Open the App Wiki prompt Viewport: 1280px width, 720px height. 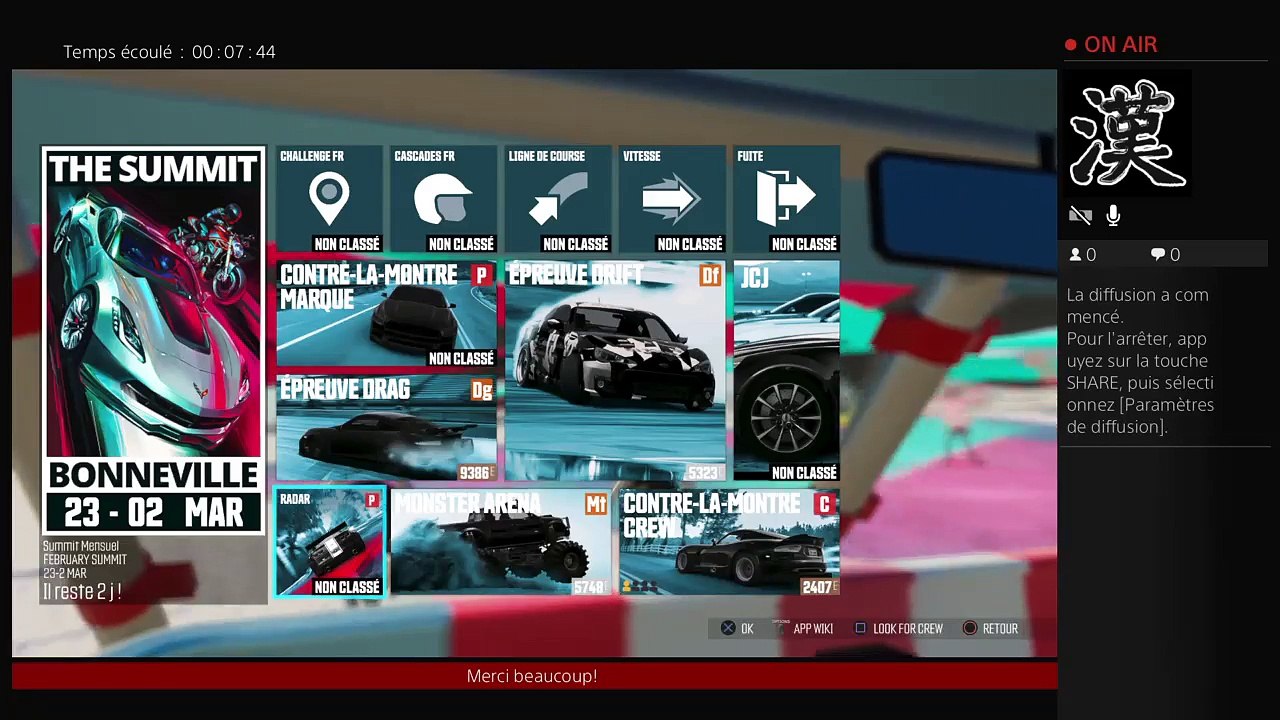tap(804, 628)
